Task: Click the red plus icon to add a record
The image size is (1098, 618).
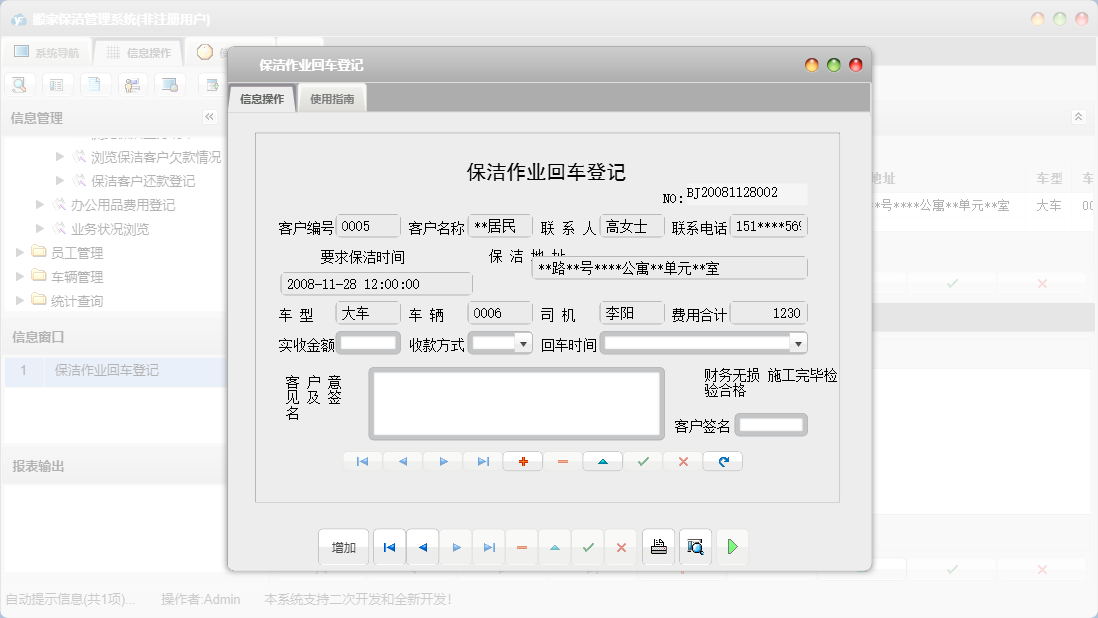Action: 522,461
